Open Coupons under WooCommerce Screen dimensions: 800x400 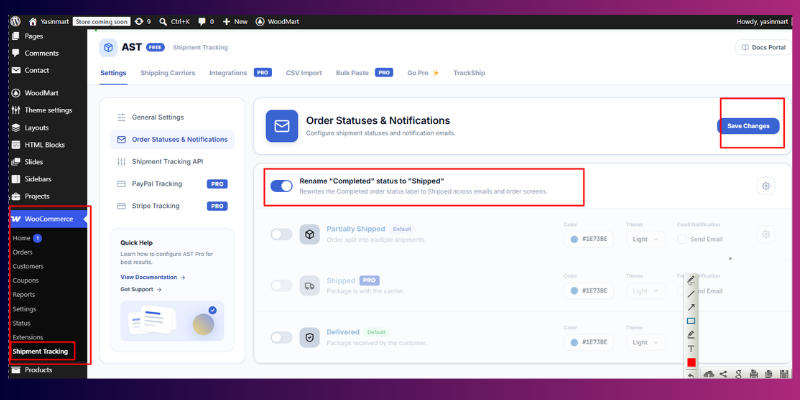(x=26, y=281)
